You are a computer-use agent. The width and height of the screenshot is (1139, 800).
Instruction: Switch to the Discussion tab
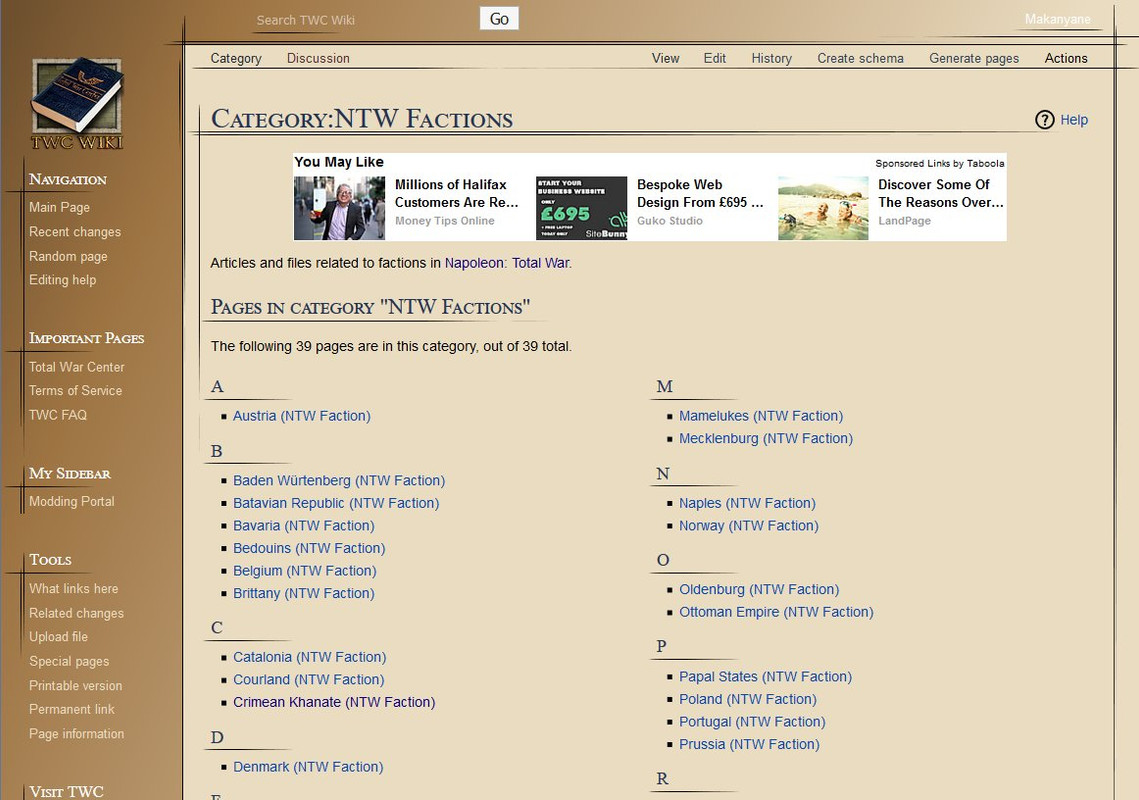click(x=318, y=58)
